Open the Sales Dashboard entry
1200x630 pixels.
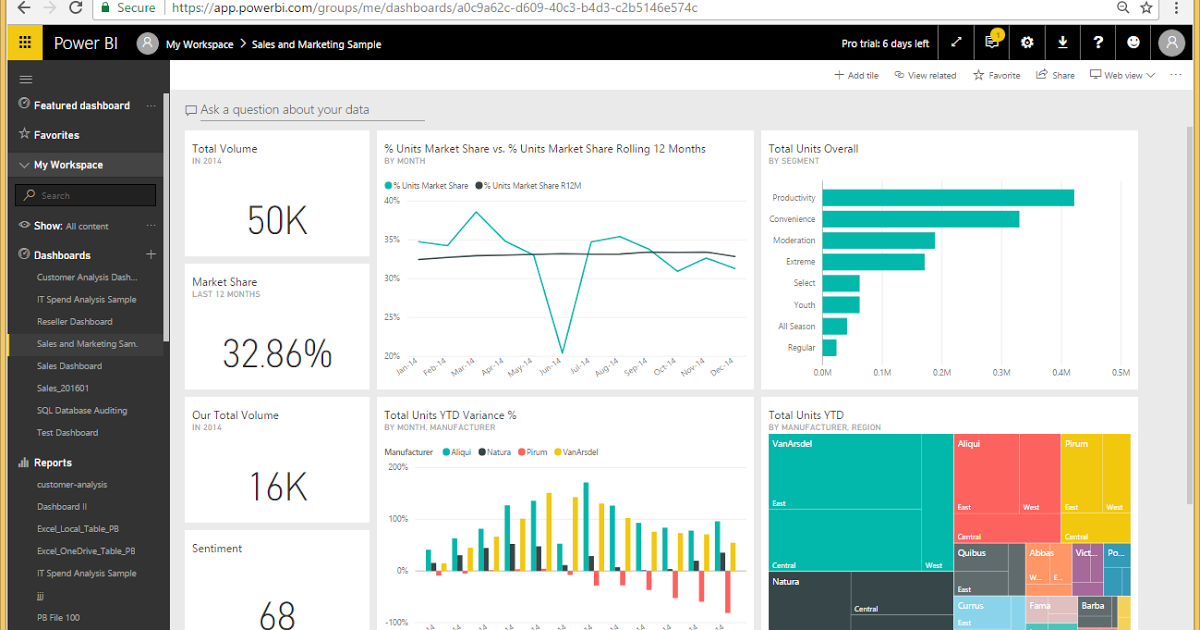pos(69,366)
